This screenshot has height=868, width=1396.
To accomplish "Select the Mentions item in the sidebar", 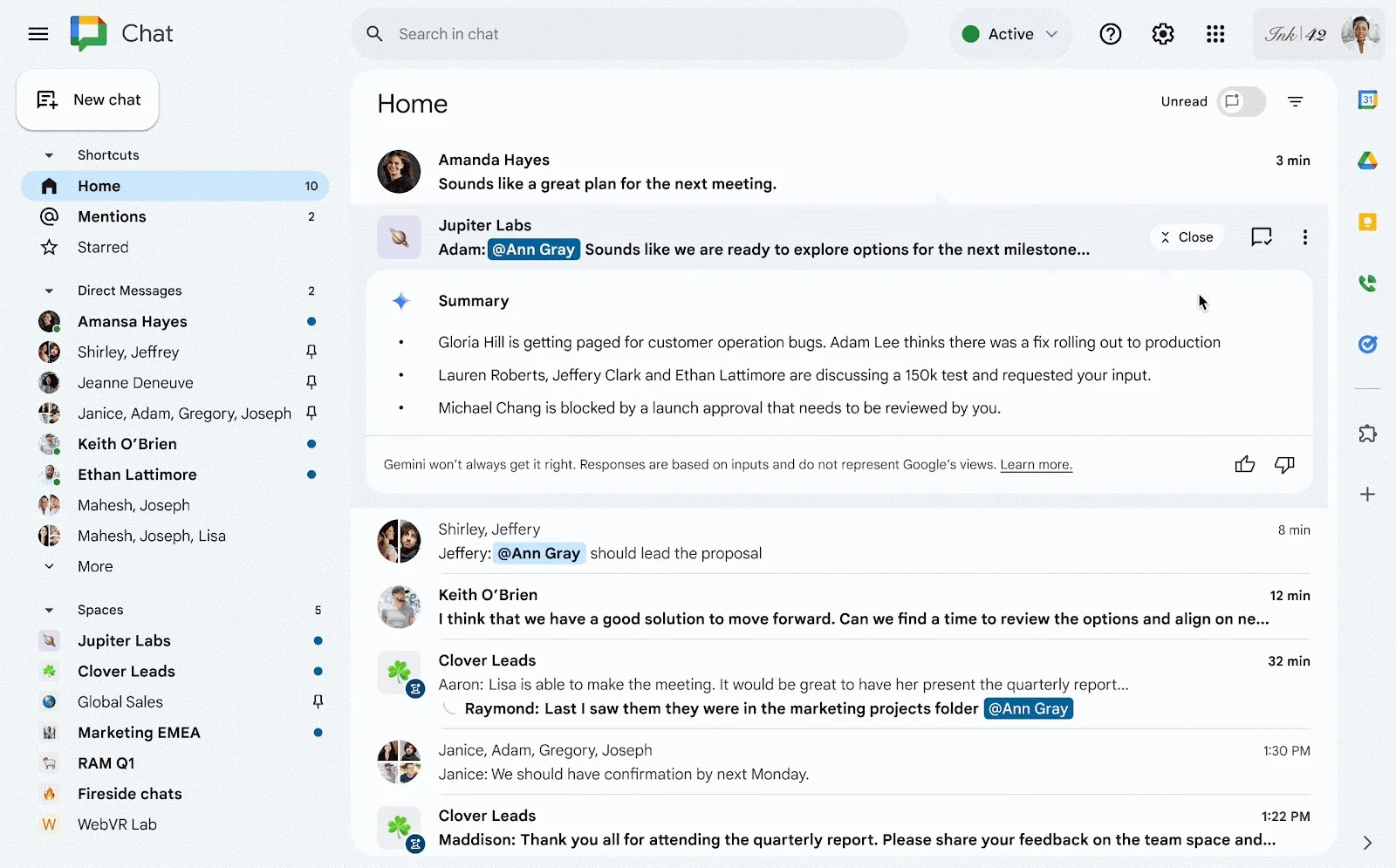I will point(111,216).
